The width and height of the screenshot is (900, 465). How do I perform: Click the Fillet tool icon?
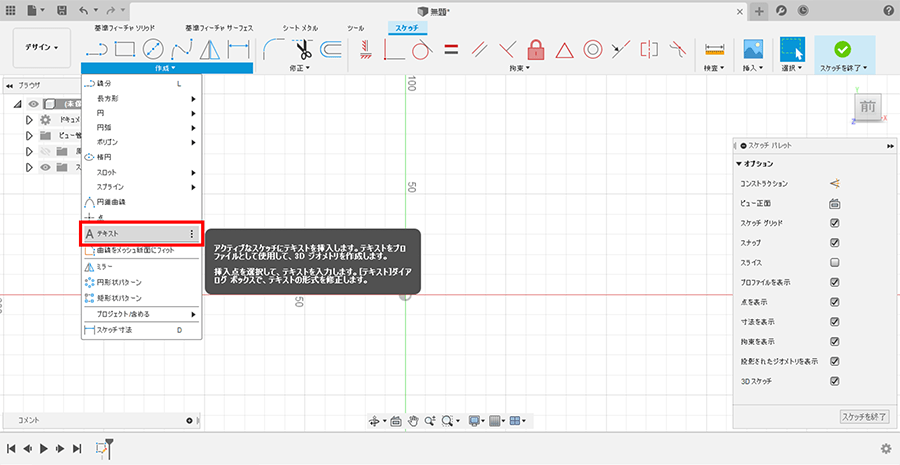pyautogui.click(x=272, y=48)
